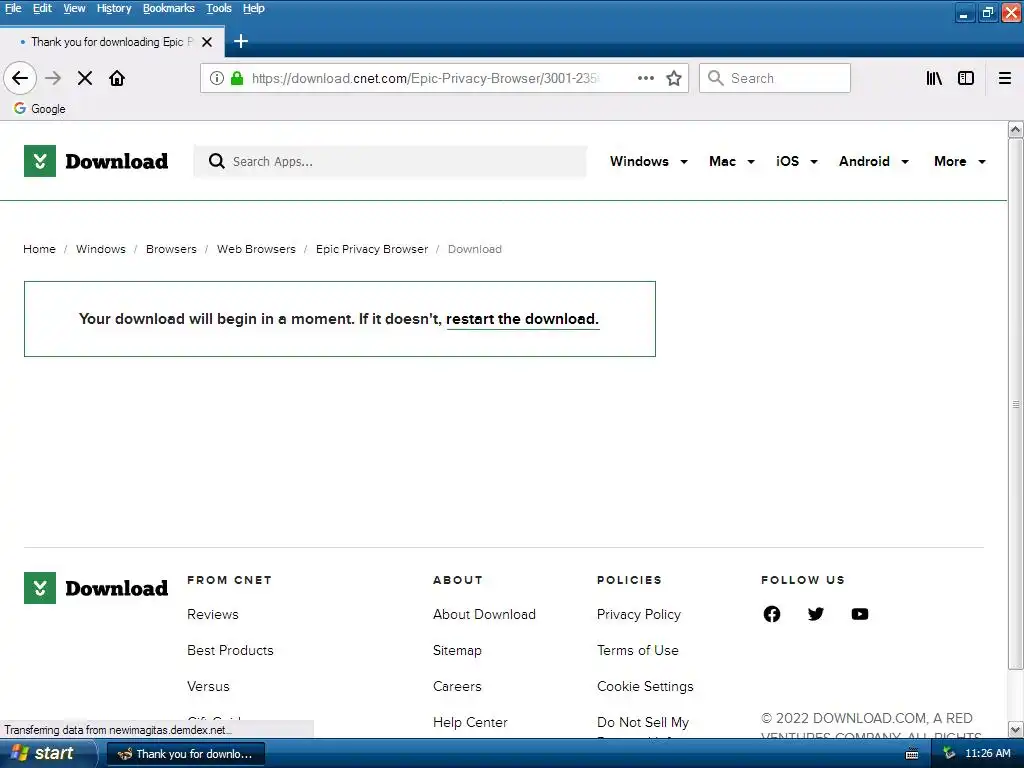1024x768 pixels.
Task: Click the page scrollbar down arrow
Action: 1015,729
